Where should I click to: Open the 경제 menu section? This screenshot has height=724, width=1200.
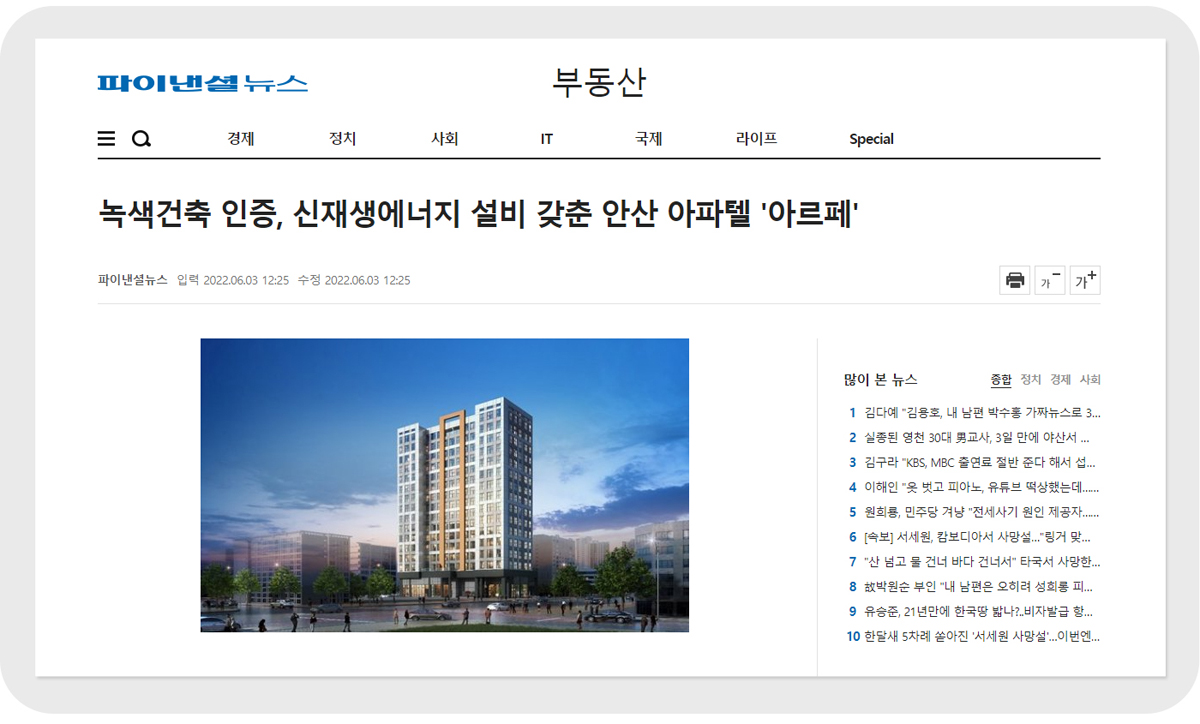point(241,139)
